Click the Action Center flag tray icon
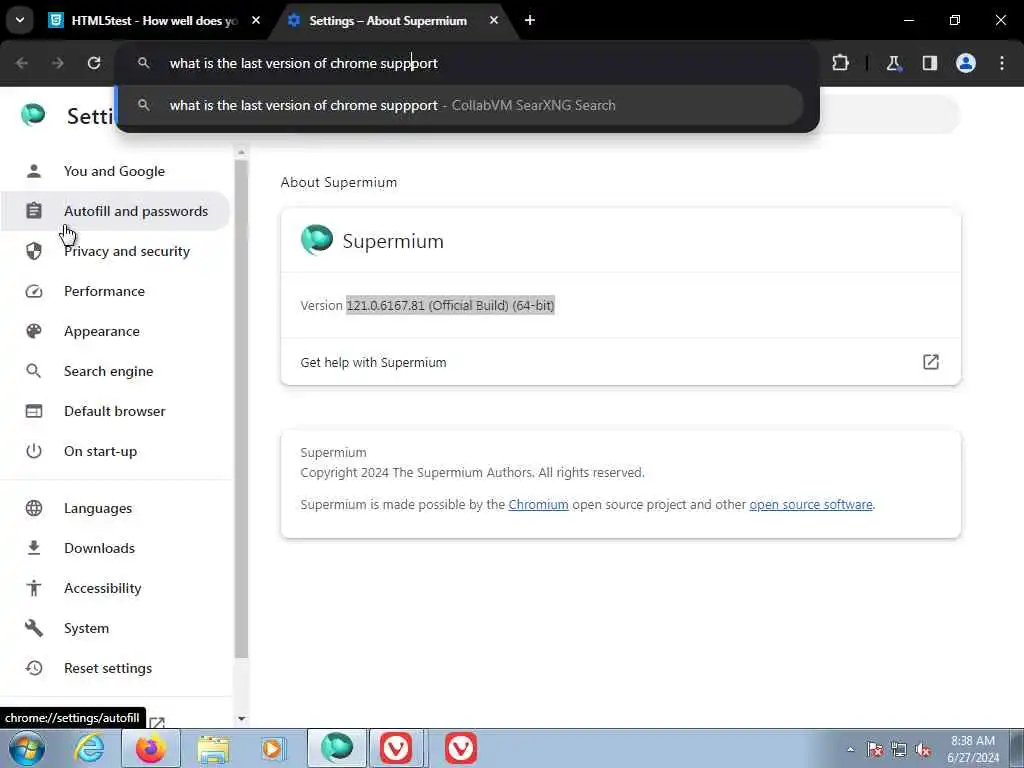This screenshot has width=1024, height=768. click(x=875, y=749)
